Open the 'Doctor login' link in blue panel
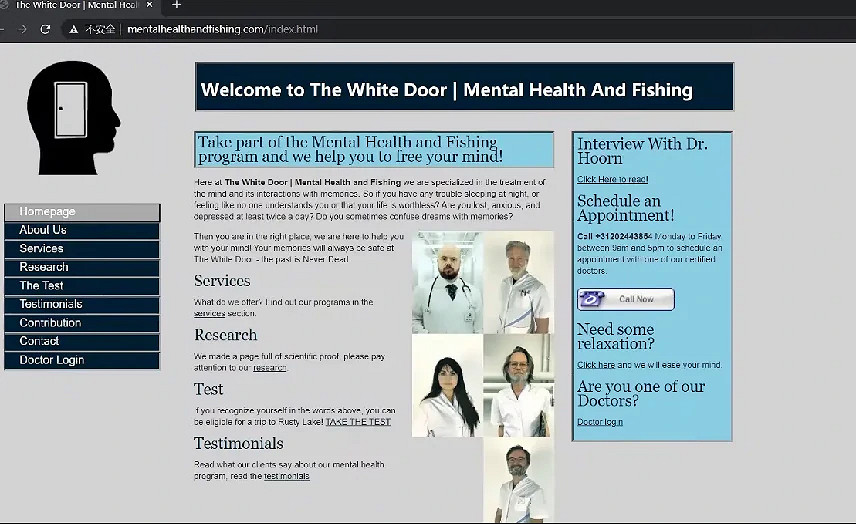 click(599, 422)
